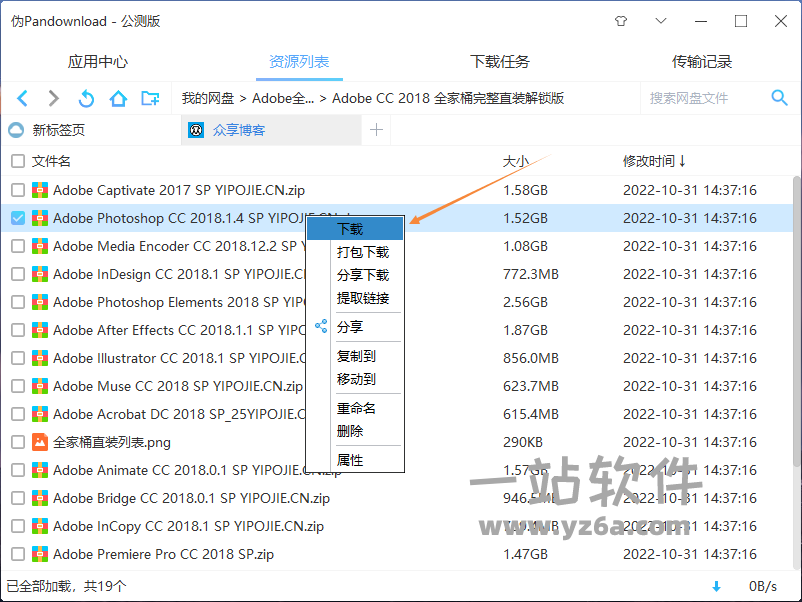
Task: Choose 移动到 from context menu
Action: click(x=357, y=379)
